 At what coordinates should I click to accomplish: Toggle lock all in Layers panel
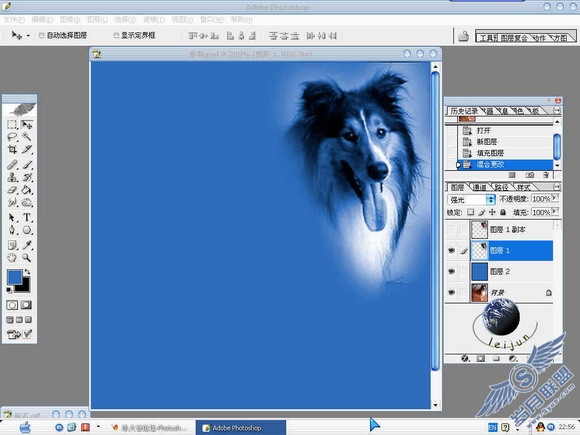coord(503,212)
